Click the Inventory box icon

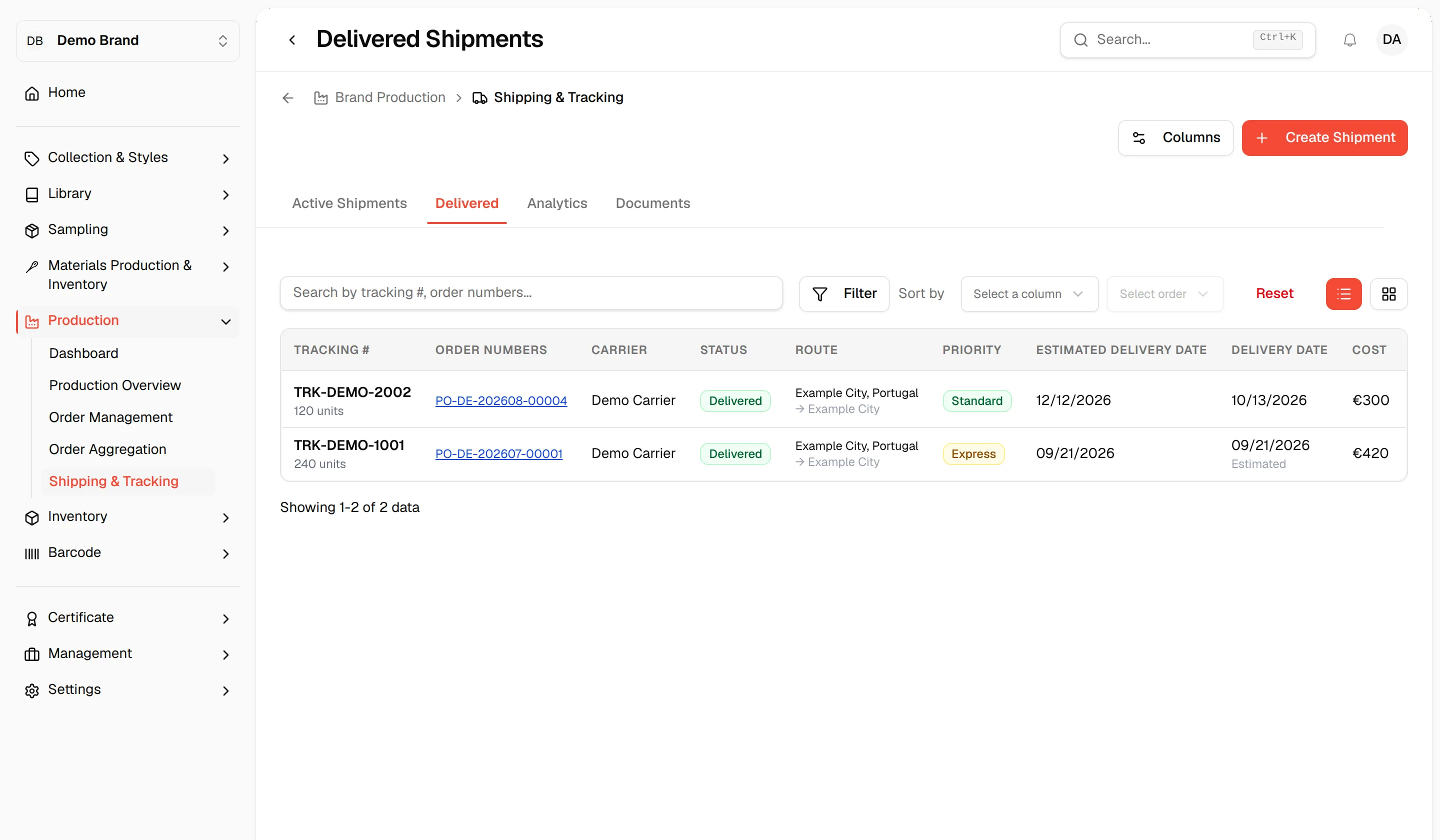tap(32, 517)
